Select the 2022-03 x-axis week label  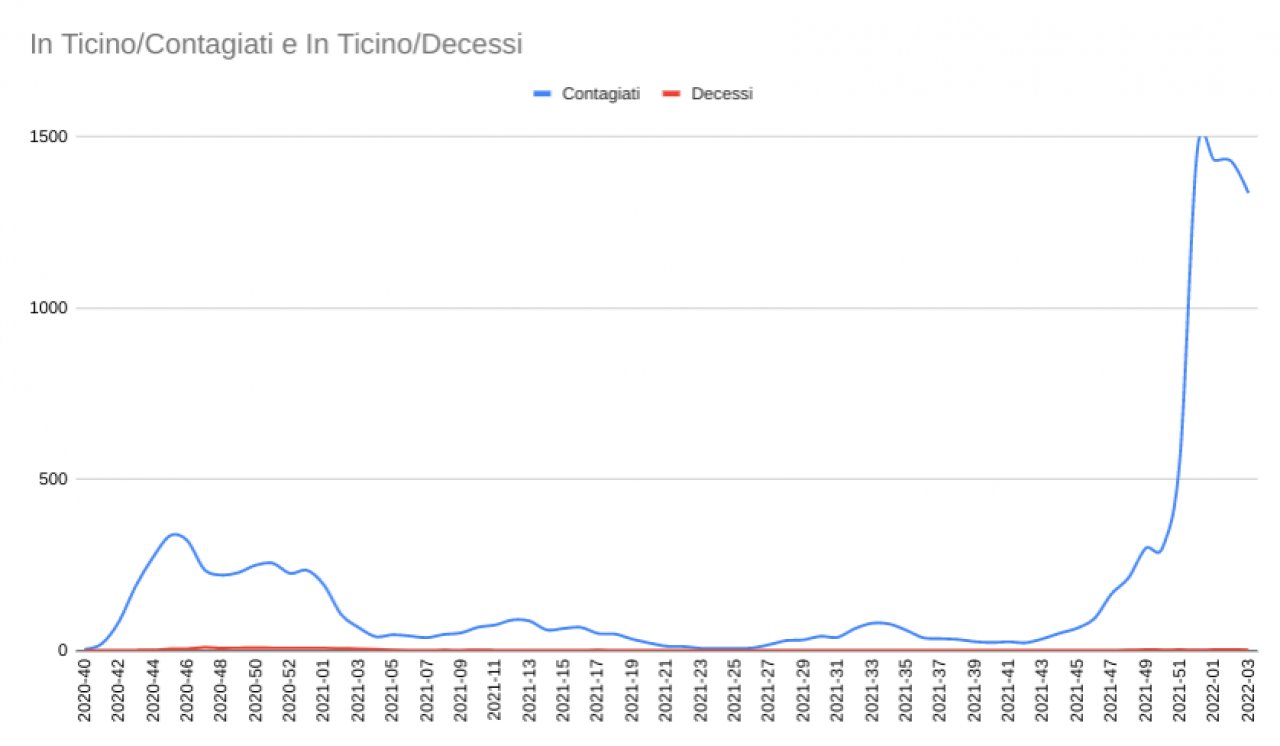tap(1248, 689)
